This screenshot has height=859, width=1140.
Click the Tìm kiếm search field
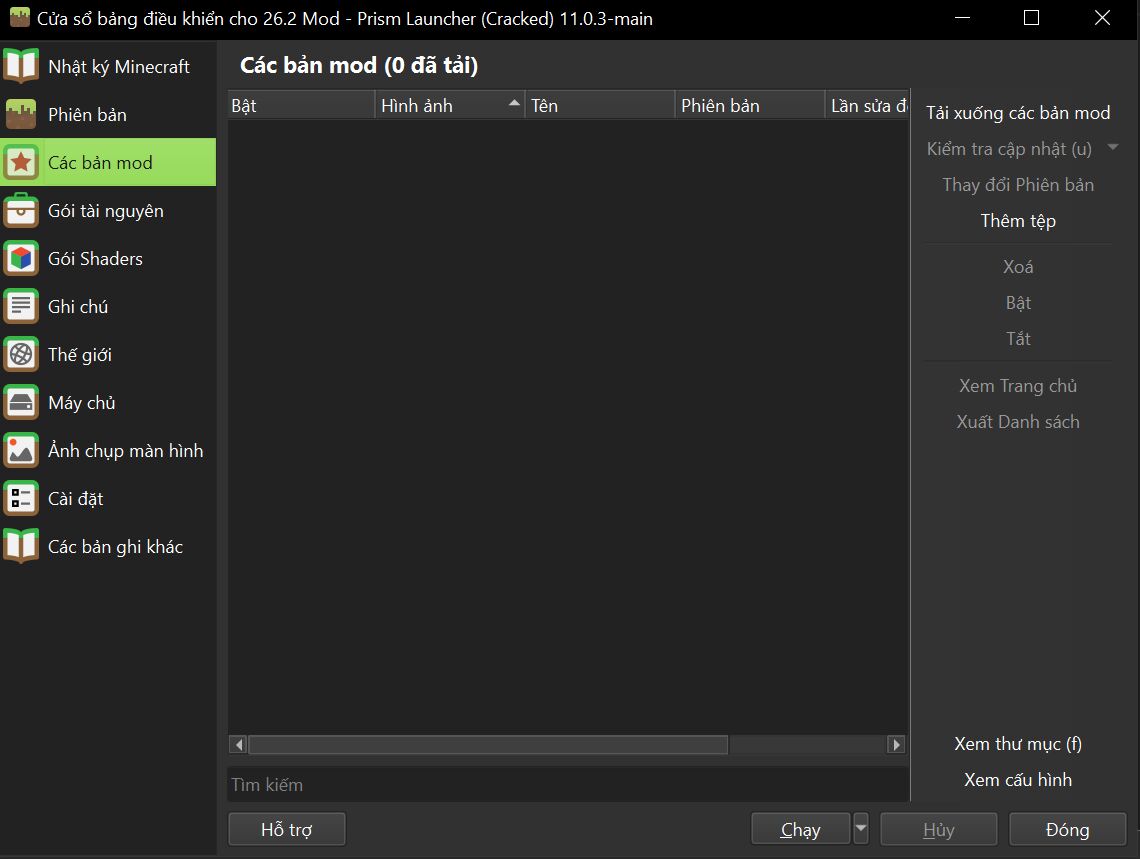(x=568, y=784)
